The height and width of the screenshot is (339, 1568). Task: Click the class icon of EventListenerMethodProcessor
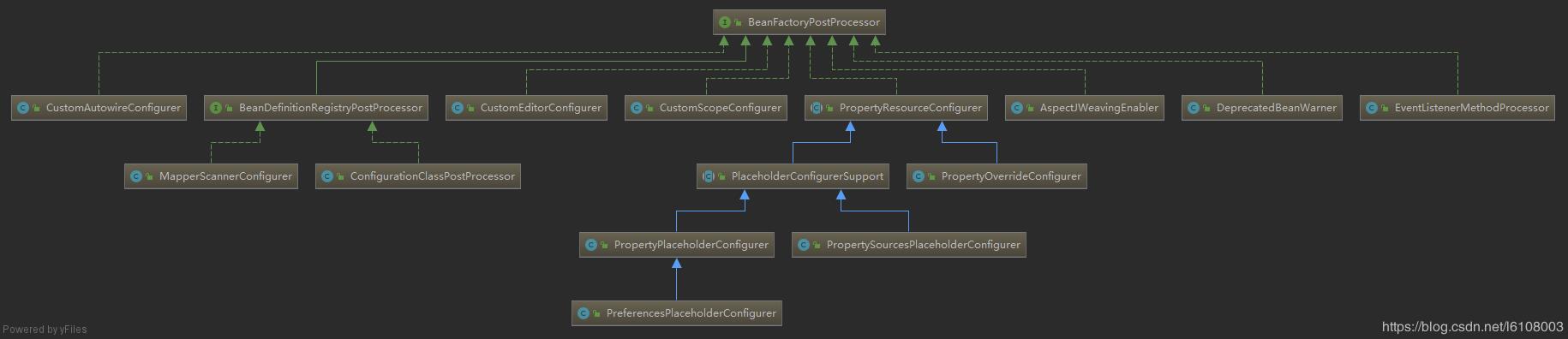(1372, 108)
